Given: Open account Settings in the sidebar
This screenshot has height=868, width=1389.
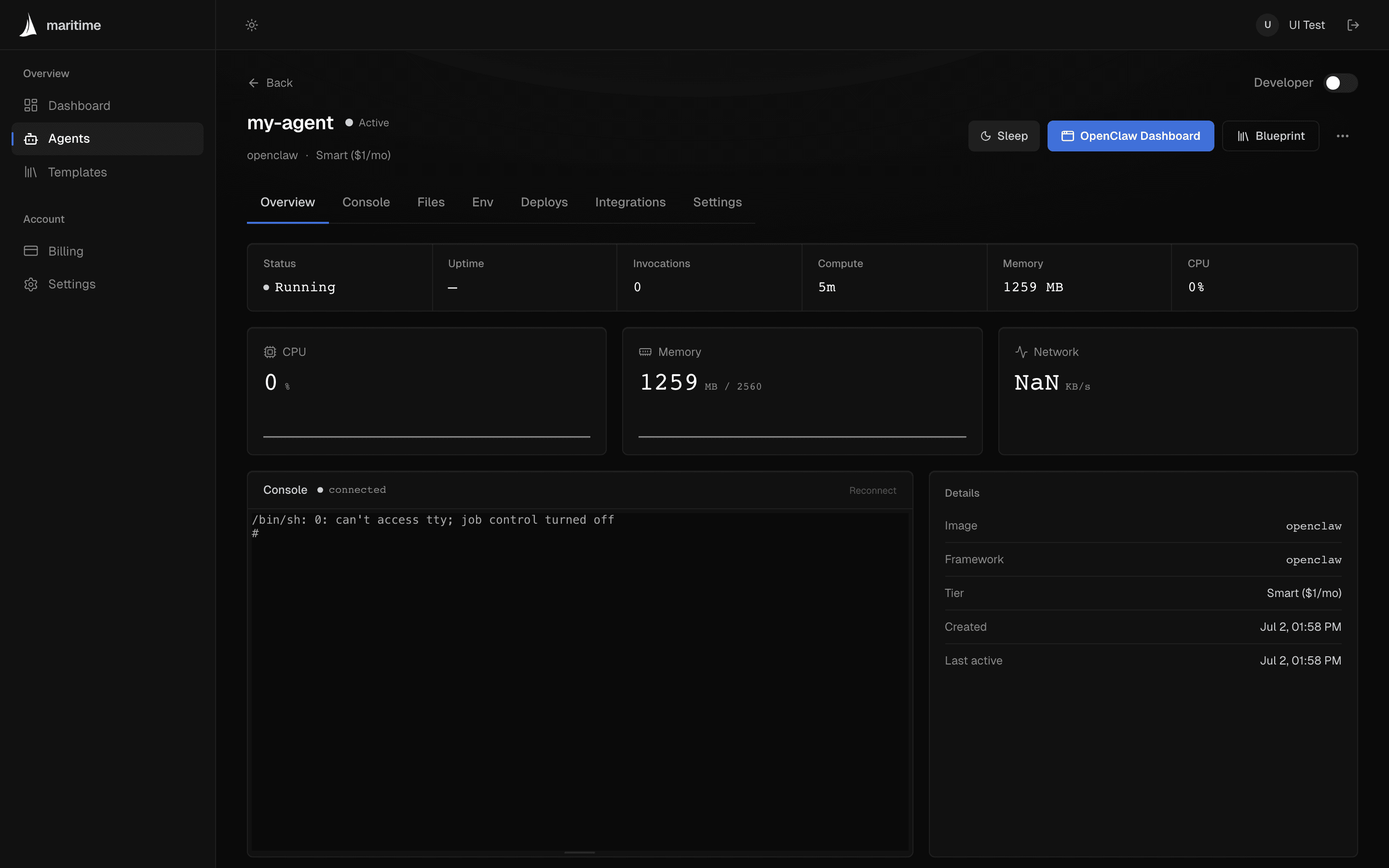Looking at the screenshot, I should tap(108, 284).
